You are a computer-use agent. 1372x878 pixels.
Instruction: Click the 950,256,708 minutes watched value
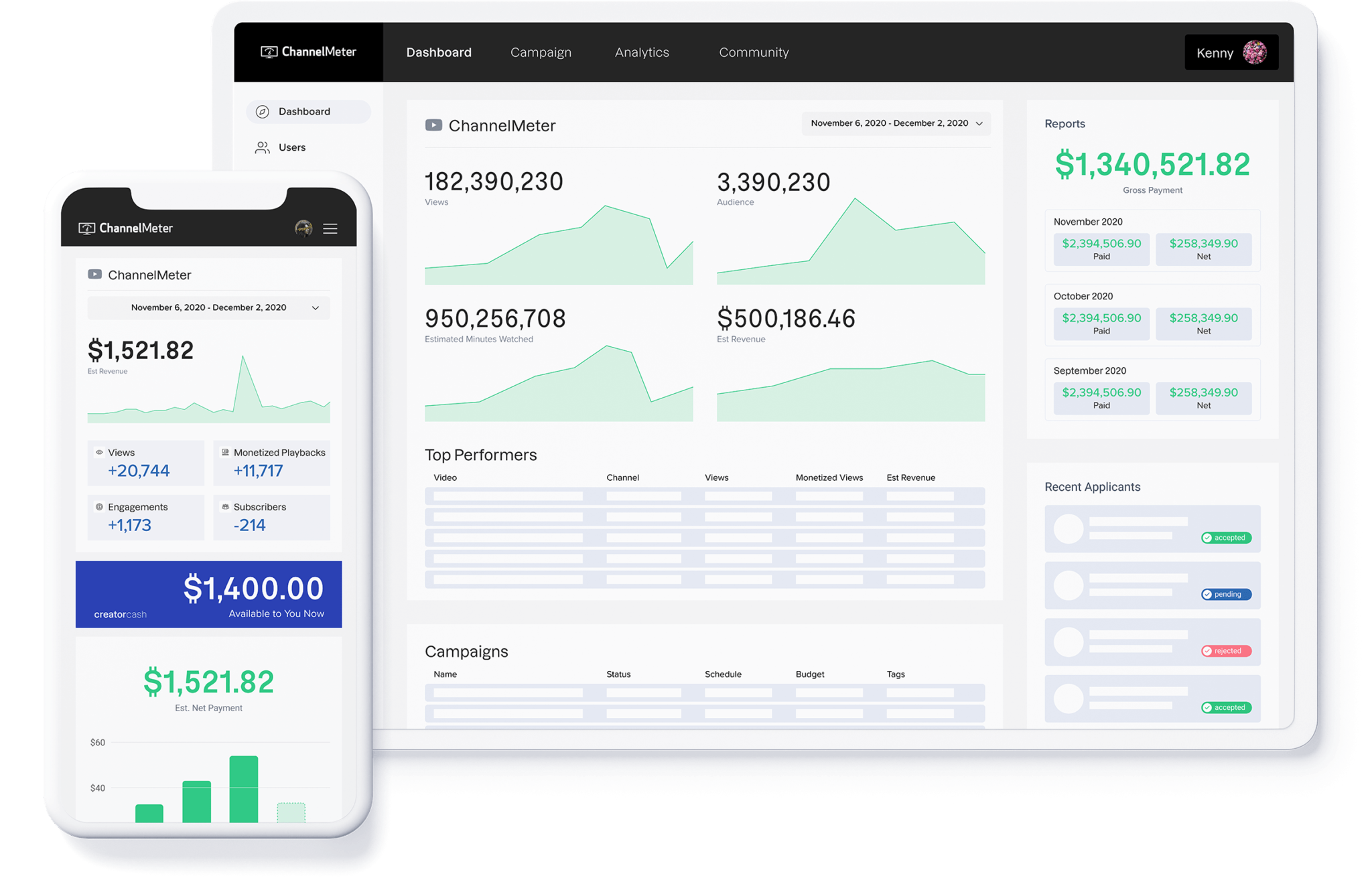point(495,318)
